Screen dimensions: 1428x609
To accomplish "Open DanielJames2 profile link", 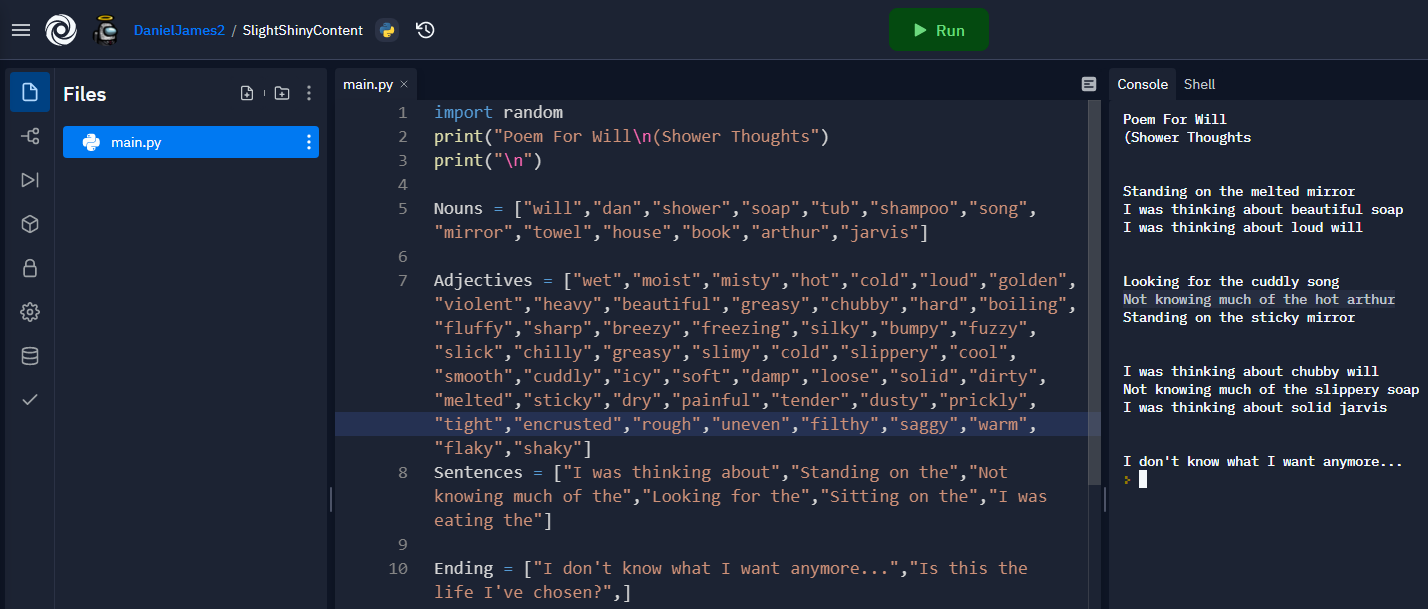I will coord(179,30).
